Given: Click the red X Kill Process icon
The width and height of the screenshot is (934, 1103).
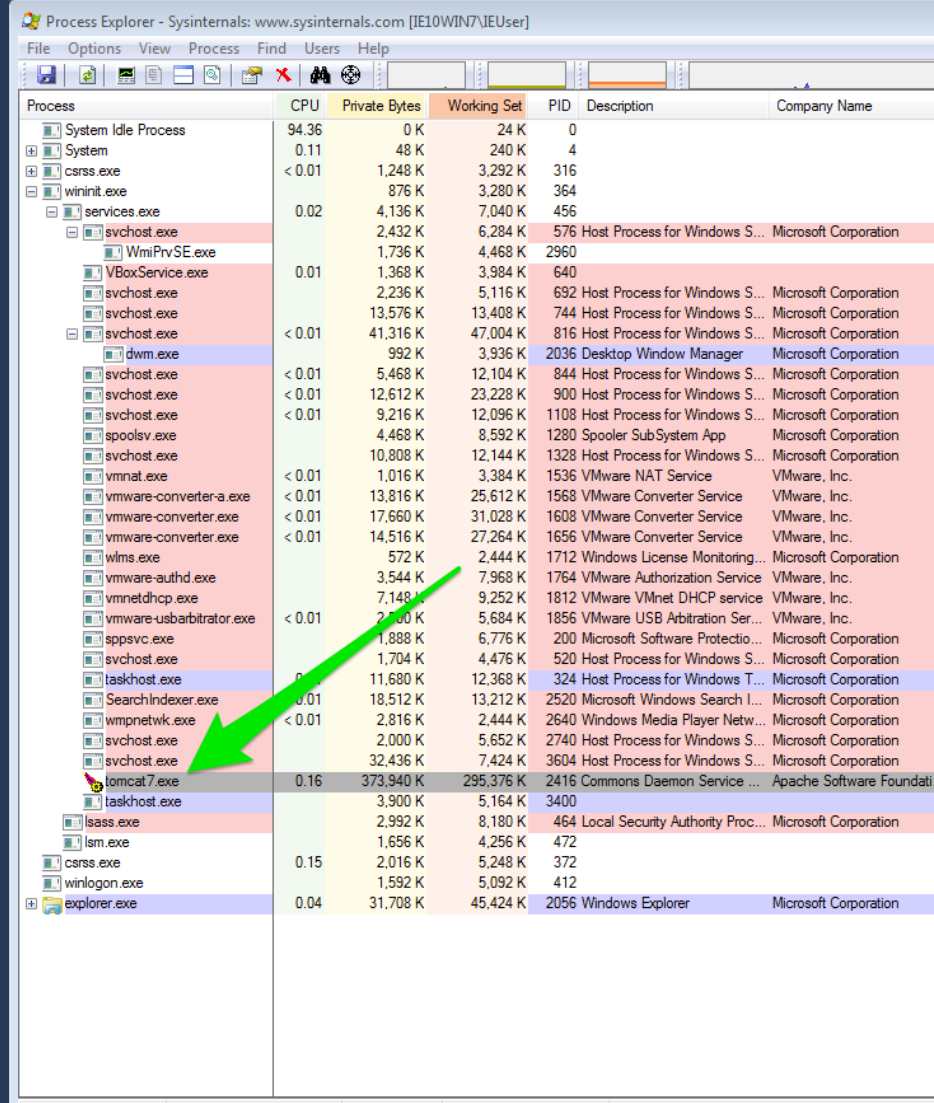Looking at the screenshot, I should (283, 75).
